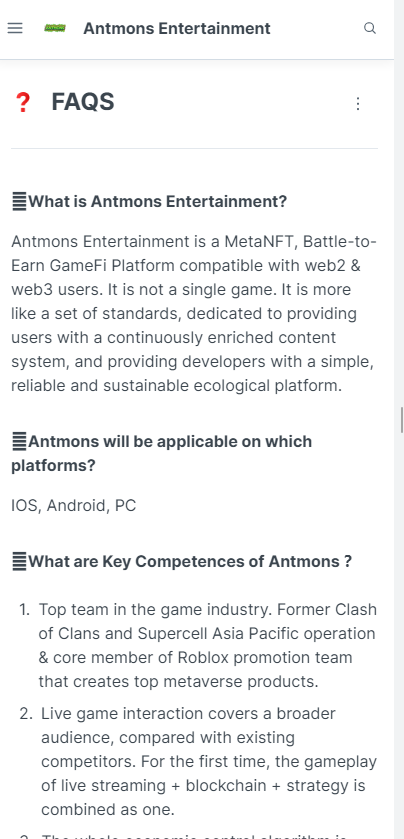Click the 'IOS, Android, PC' answer text

coord(74,505)
